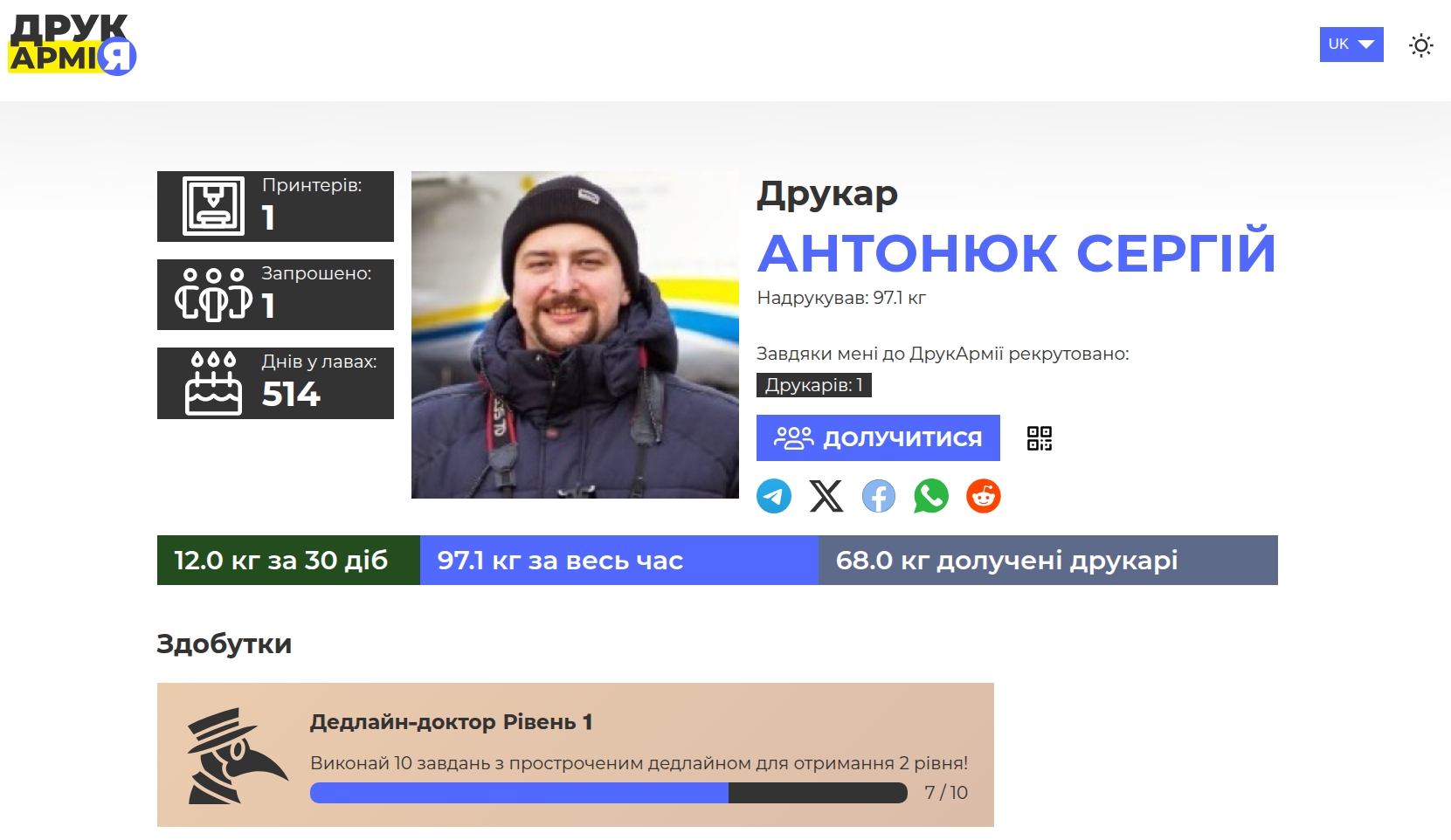
Task: Click the birthday cake days icon
Action: pyautogui.click(x=213, y=383)
